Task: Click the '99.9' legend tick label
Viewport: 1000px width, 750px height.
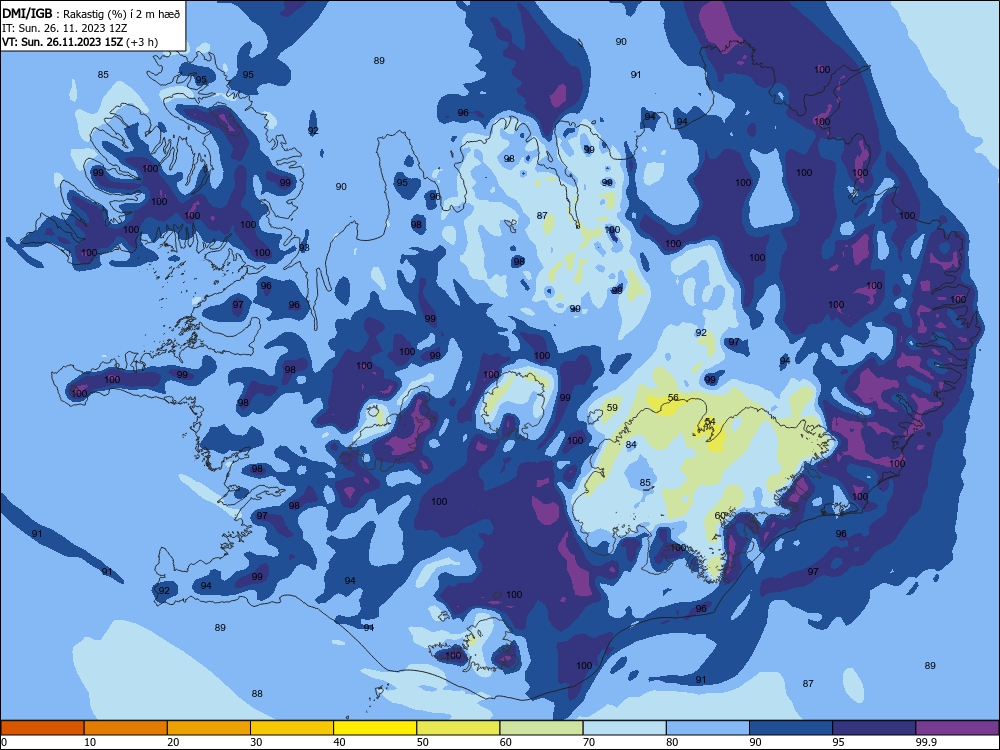Action: (926, 742)
